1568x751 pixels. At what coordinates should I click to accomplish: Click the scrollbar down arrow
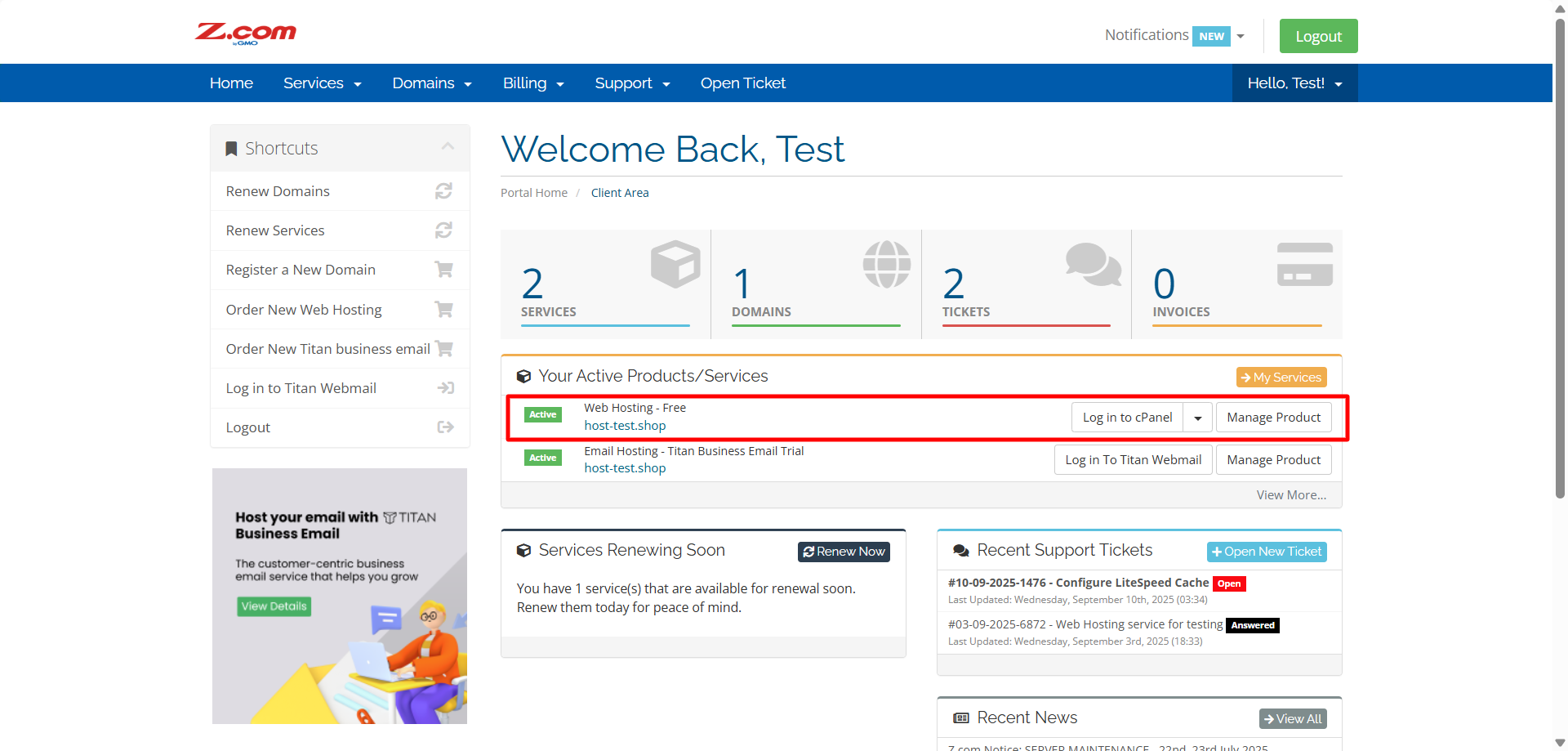coord(1560,743)
